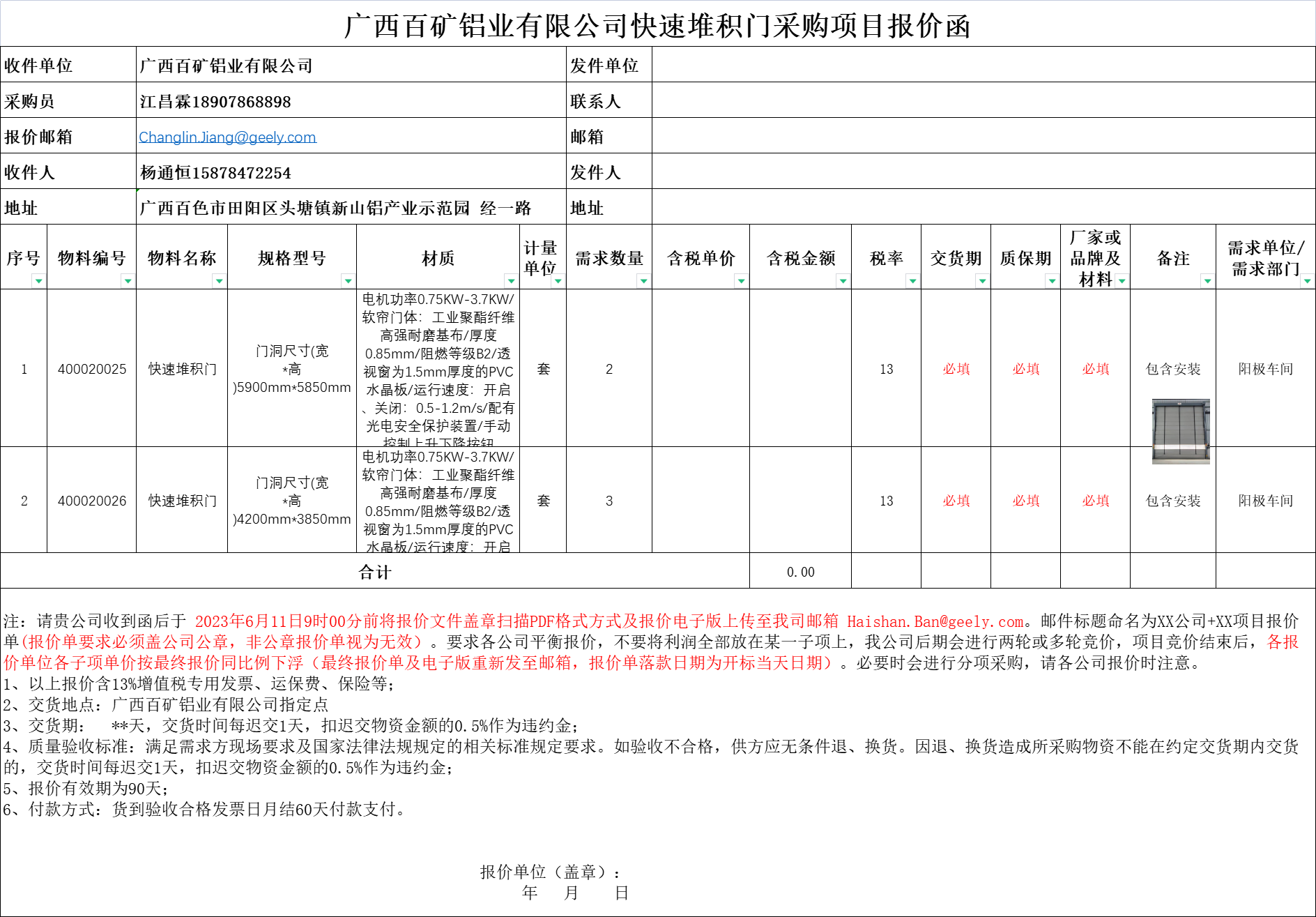Screen dimensions: 1316x917
Task: Select the 收件单位 label cell
Action: coord(68,65)
